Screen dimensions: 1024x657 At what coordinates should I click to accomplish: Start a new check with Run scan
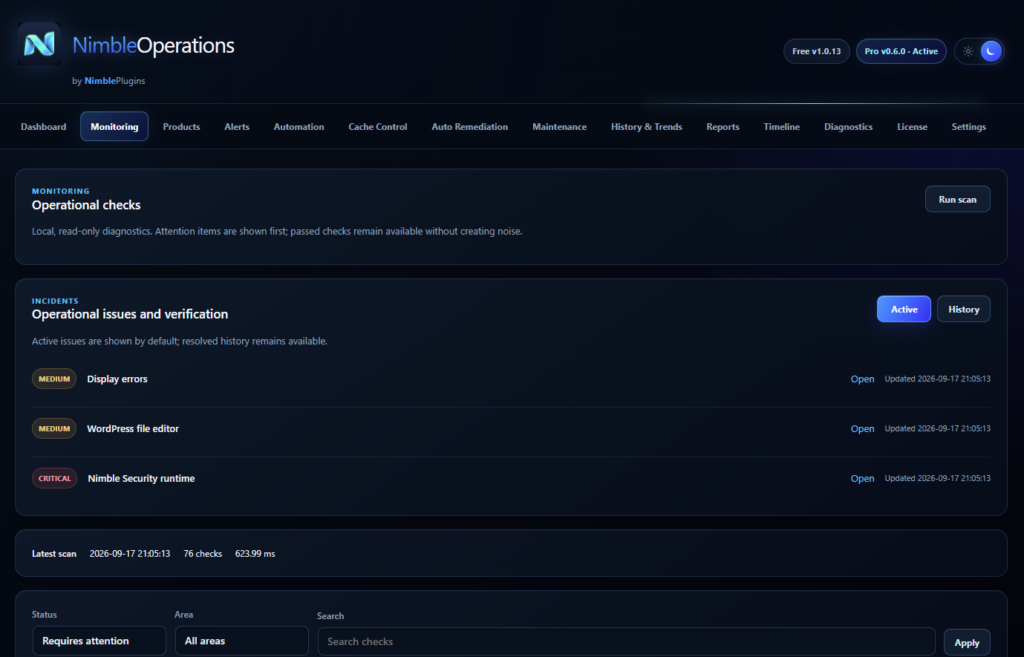pyautogui.click(x=957, y=199)
